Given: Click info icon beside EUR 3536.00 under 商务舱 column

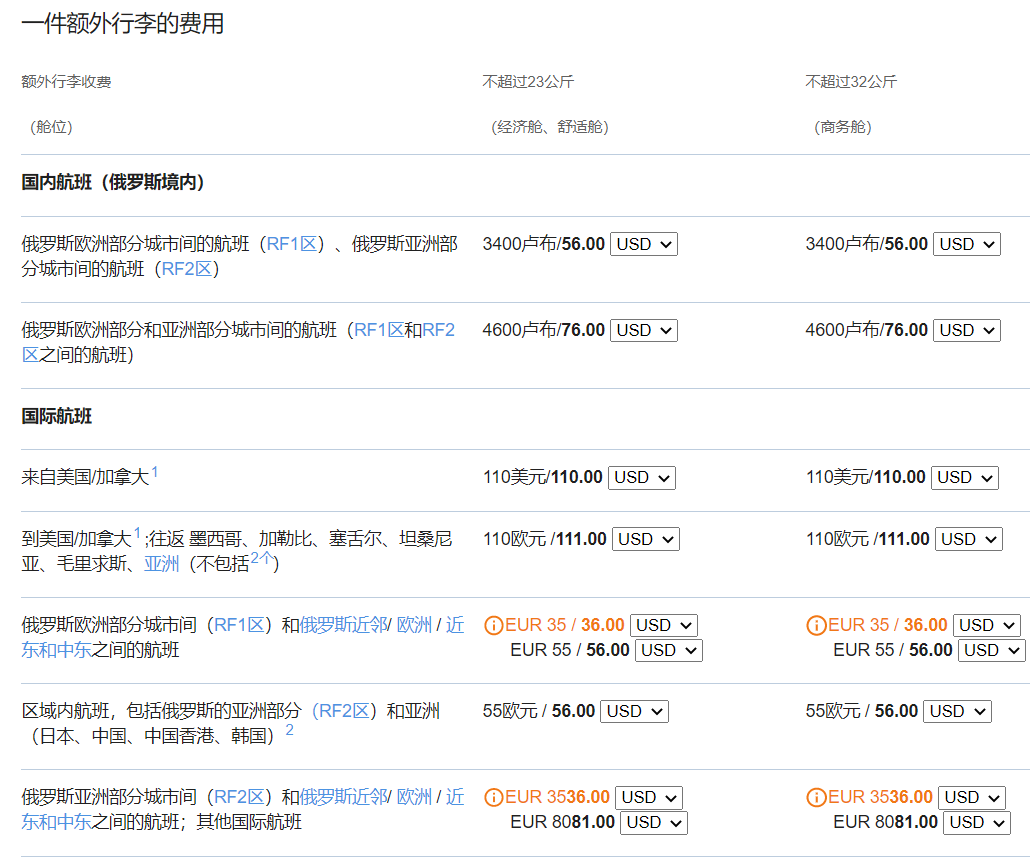Looking at the screenshot, I should pos(816,798).
